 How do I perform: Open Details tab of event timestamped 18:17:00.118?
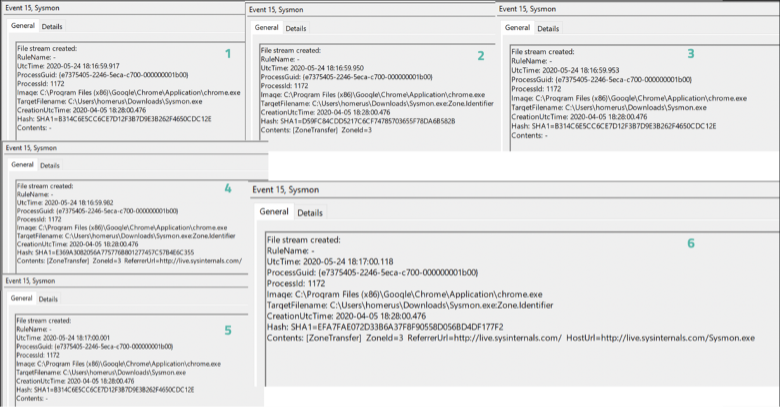click(x=310, y=213)
